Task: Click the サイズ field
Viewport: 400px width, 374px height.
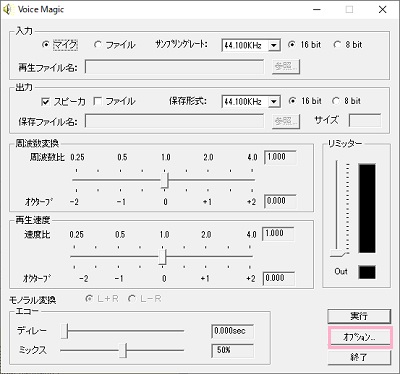Action: coord(365,120)
